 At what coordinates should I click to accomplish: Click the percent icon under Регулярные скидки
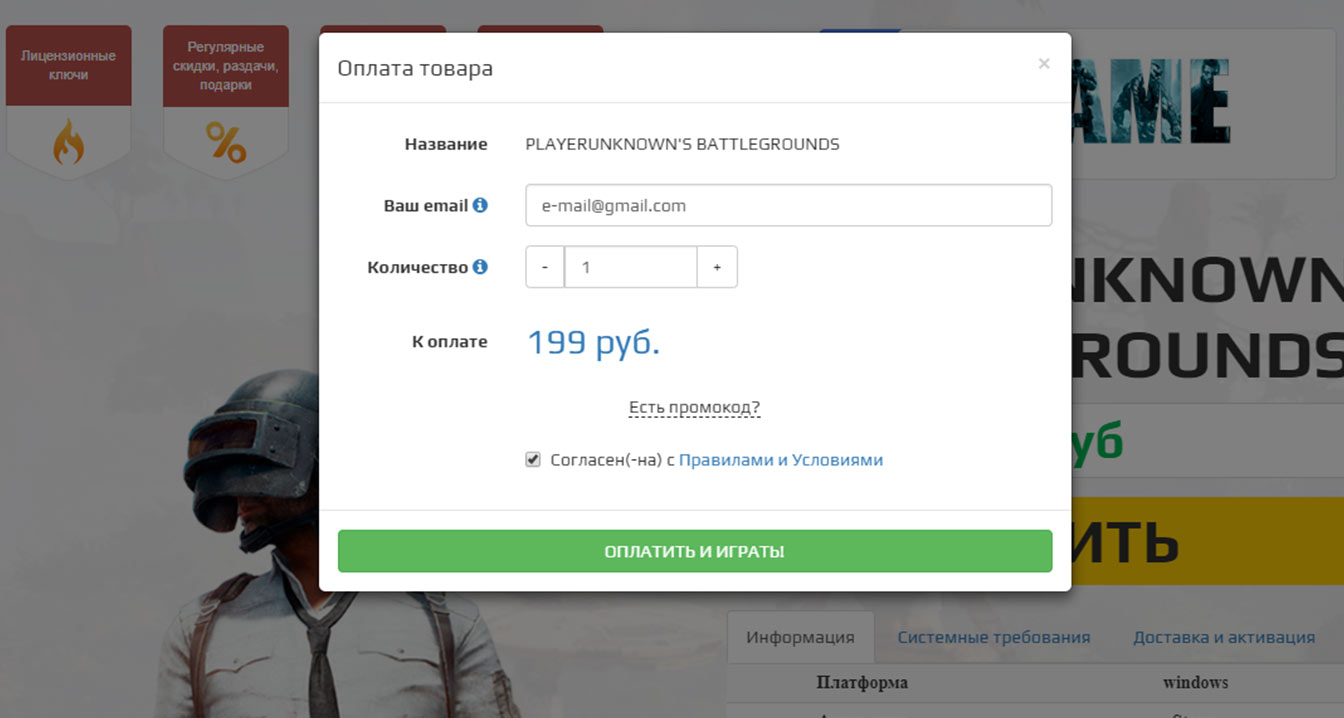pos(226,142)
